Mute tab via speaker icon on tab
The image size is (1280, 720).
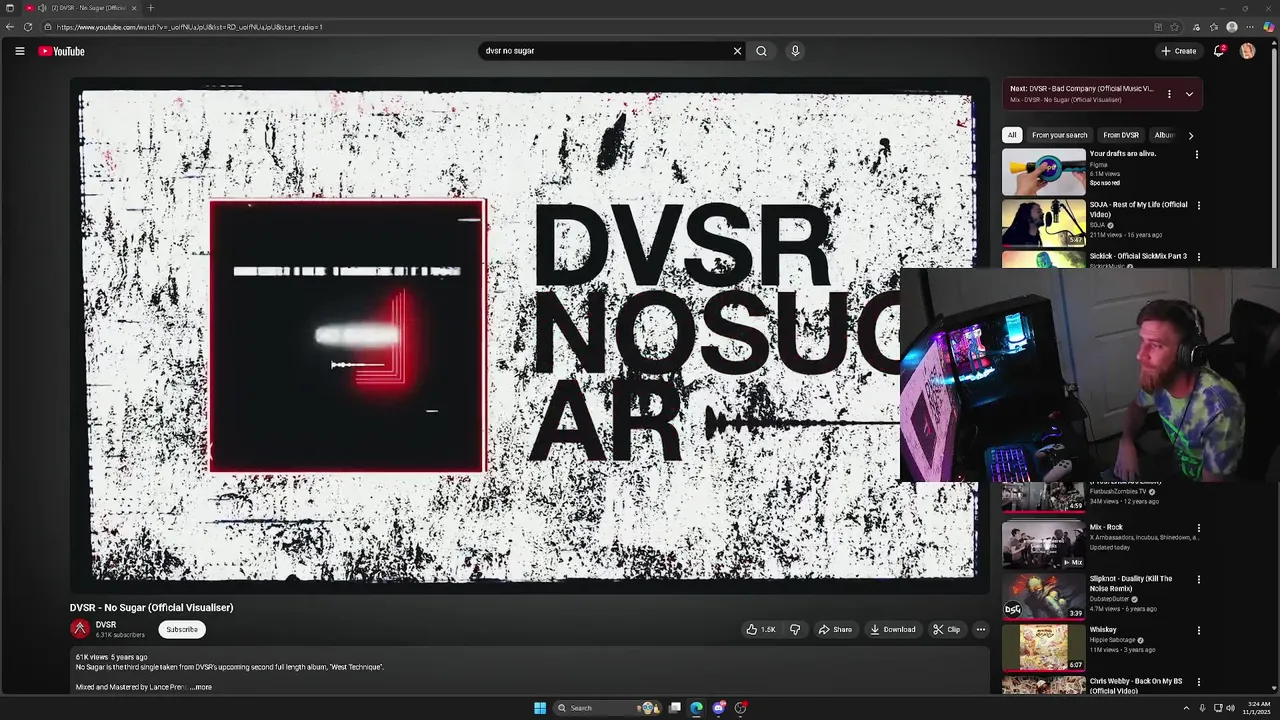click(42, 8)
